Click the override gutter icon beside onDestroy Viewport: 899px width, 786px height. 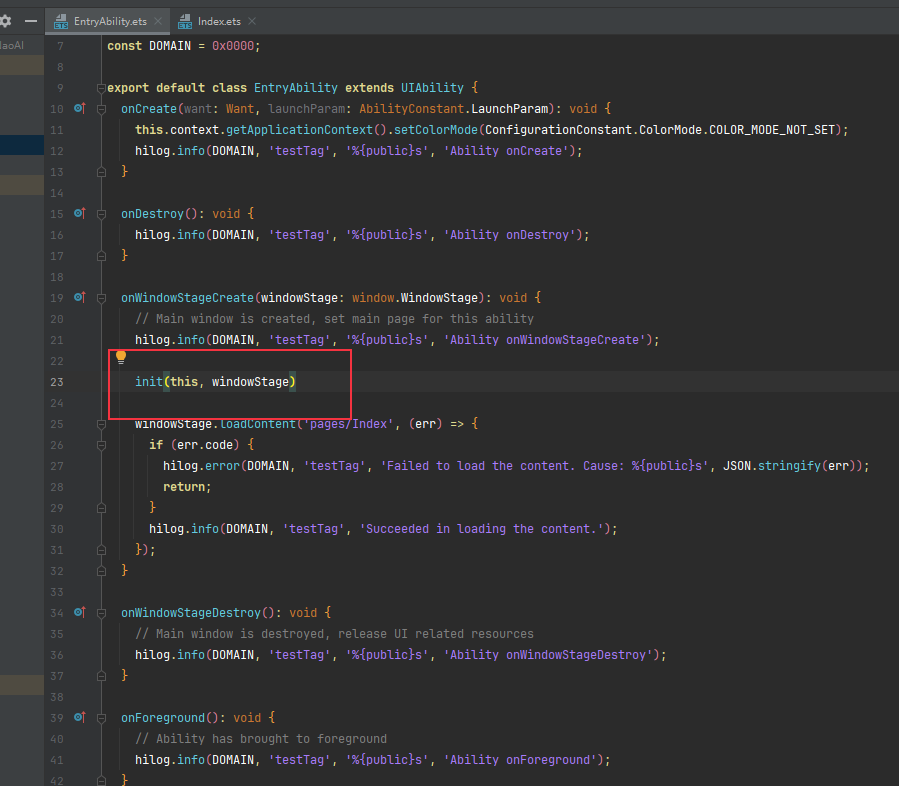[81, 213]
